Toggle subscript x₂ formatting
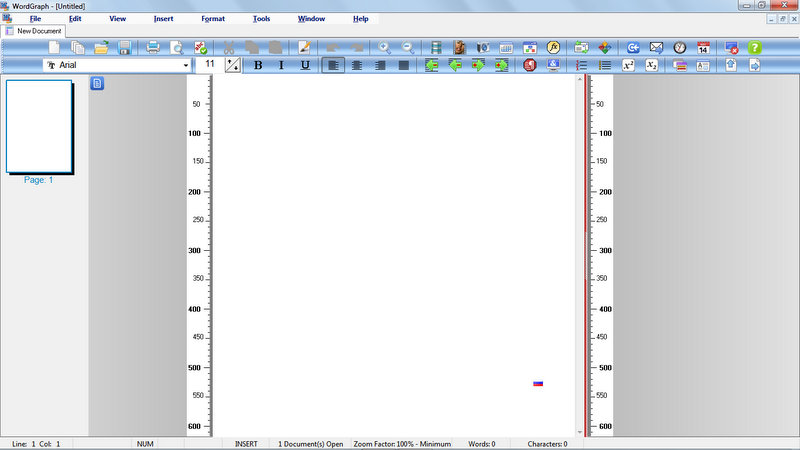The height and width of the screenshot is (450, 800). (652, 65)
